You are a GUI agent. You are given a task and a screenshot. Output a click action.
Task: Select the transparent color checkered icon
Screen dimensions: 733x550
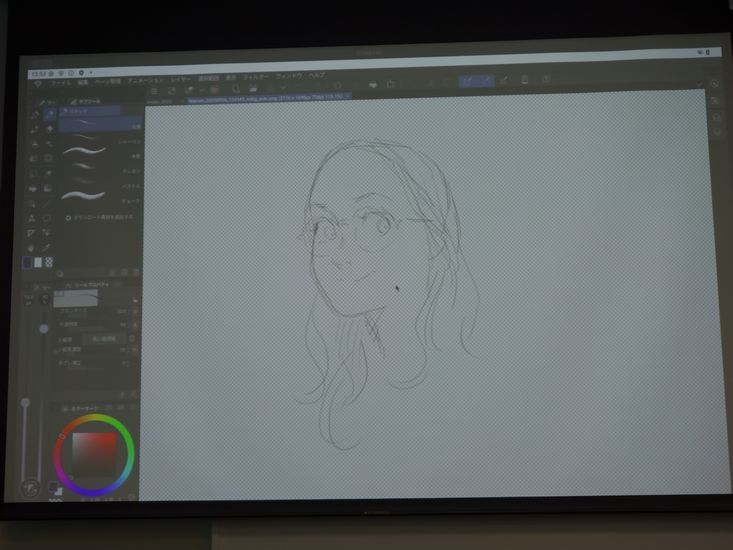(x=48, y=261)
